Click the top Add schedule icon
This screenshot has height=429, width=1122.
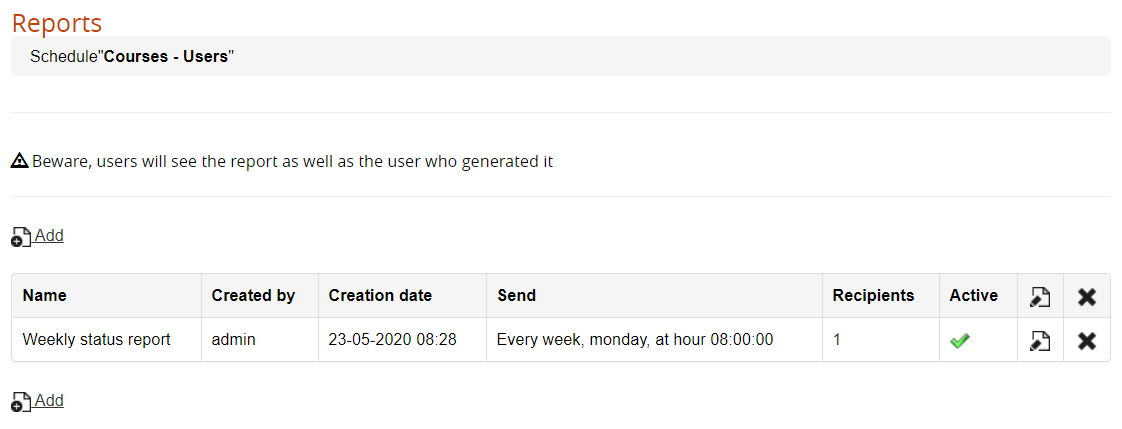coord(20,237)
